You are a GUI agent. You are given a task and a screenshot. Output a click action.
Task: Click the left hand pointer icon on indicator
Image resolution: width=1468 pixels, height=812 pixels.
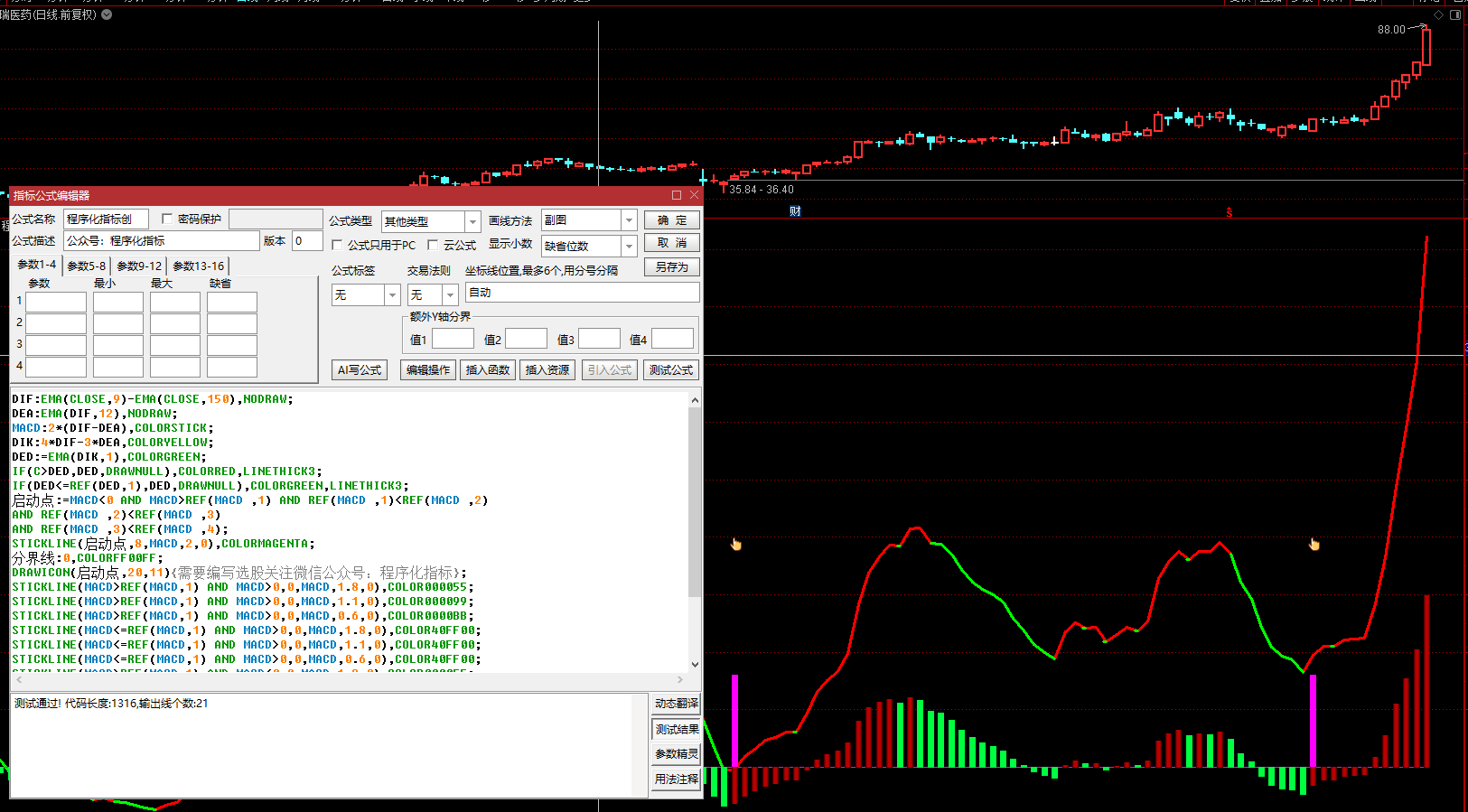[x=736, y=544]
